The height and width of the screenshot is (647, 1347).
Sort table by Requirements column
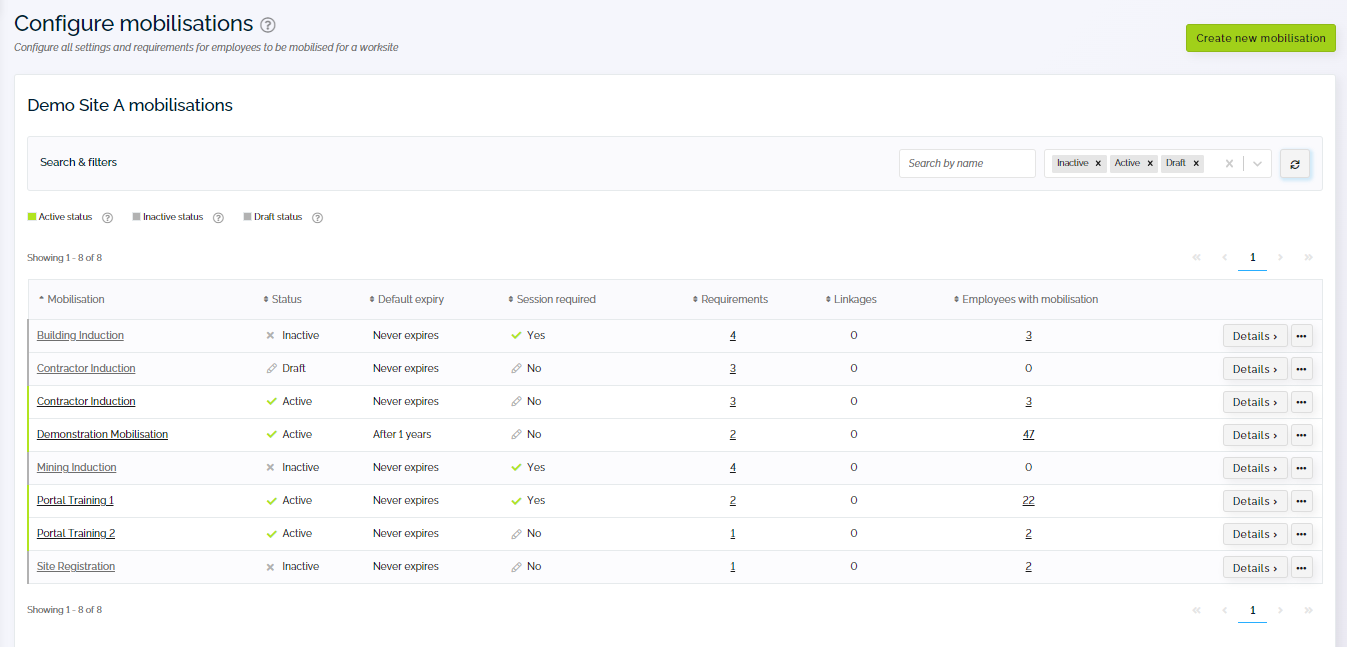pos(730,299)
